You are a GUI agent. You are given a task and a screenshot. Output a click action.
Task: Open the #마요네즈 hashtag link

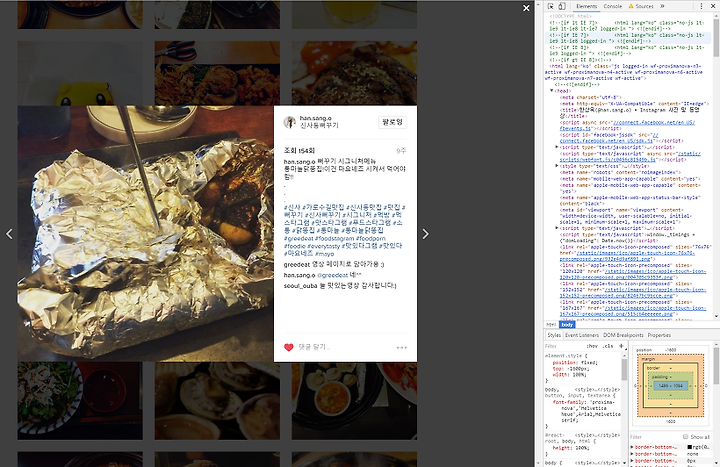pos(298,253)
